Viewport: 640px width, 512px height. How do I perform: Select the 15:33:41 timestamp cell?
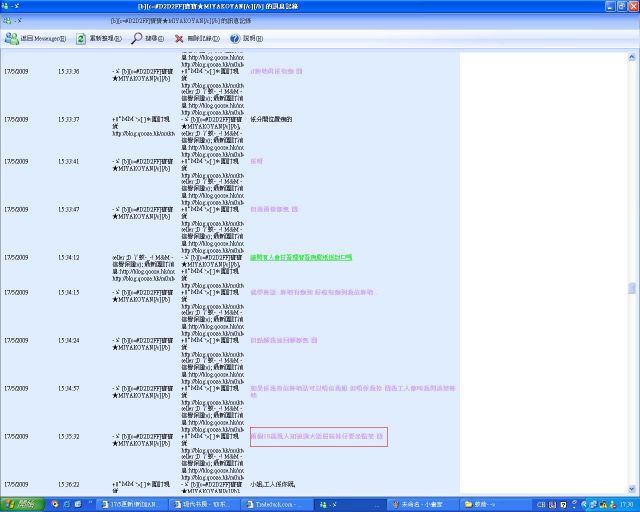[68, 161]
